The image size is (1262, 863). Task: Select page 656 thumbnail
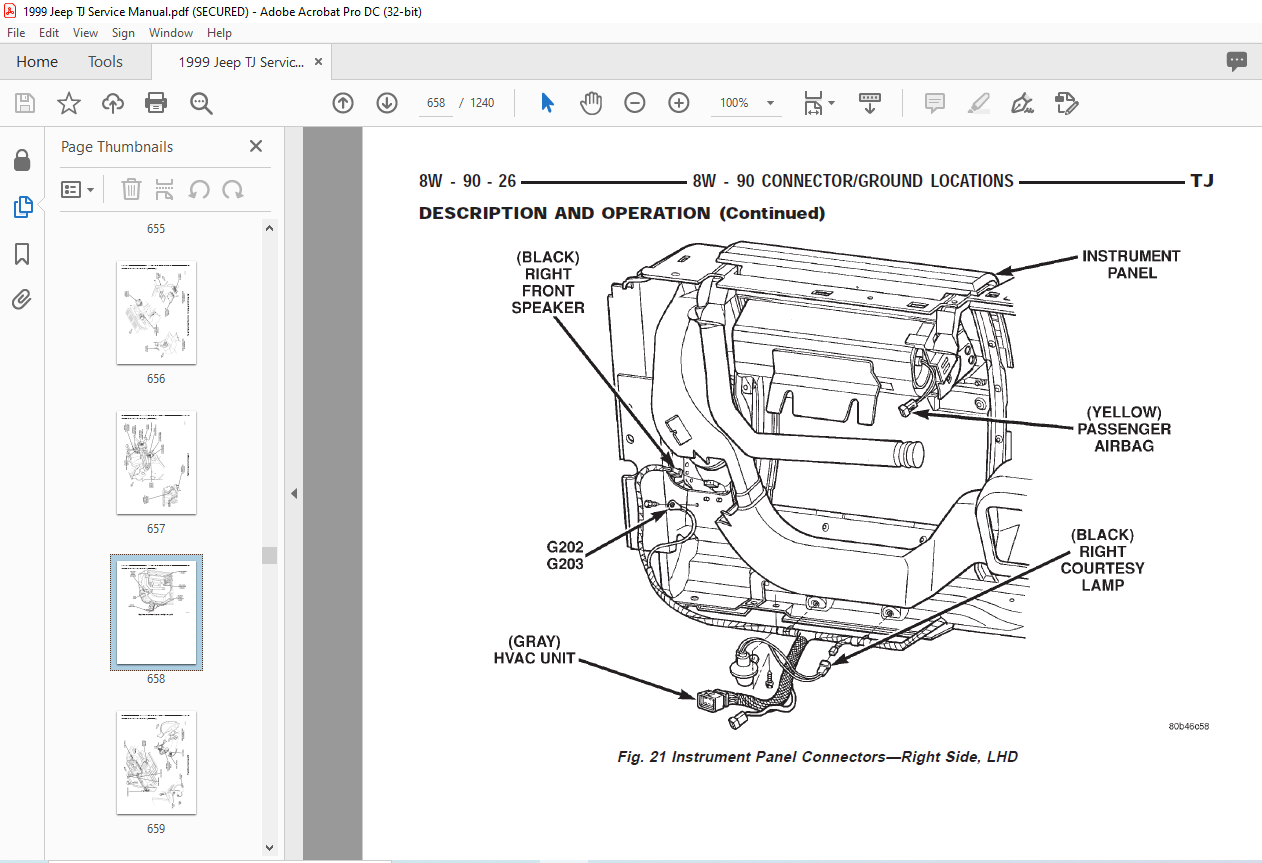coord(156,313)
